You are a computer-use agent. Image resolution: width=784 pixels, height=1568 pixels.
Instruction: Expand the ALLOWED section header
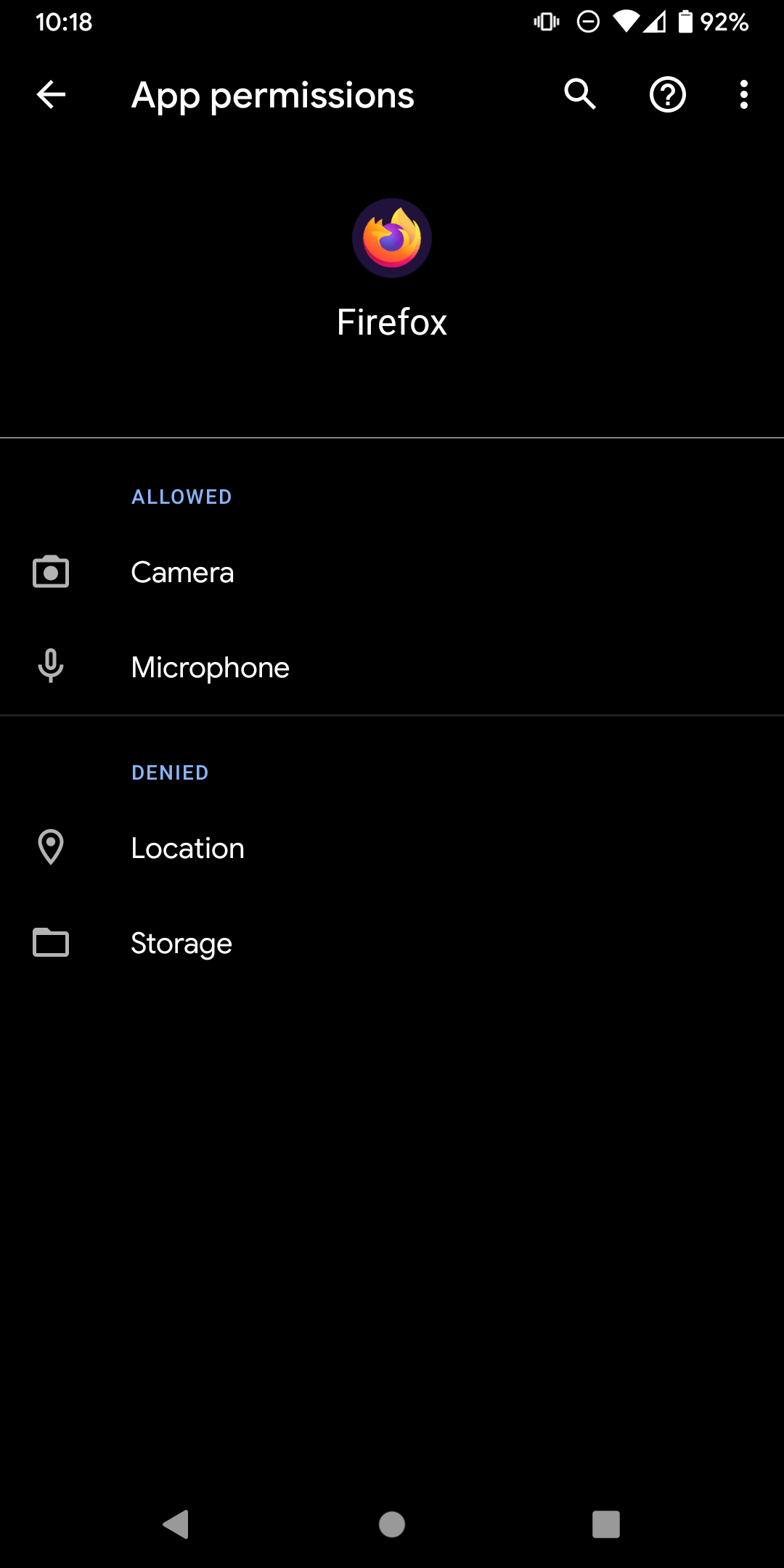181,497
